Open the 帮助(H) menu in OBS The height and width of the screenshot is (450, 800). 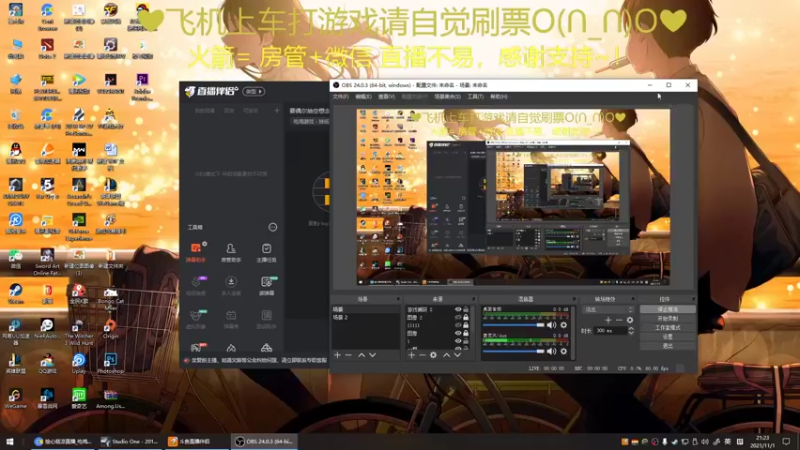pos(498,96)
